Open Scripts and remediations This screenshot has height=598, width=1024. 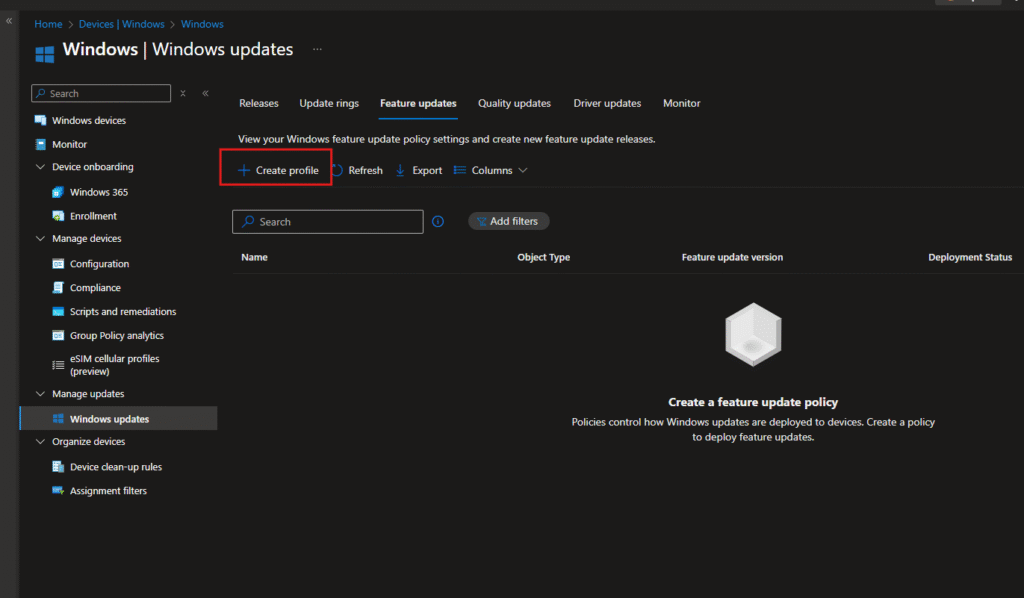[x=122, y=312]
